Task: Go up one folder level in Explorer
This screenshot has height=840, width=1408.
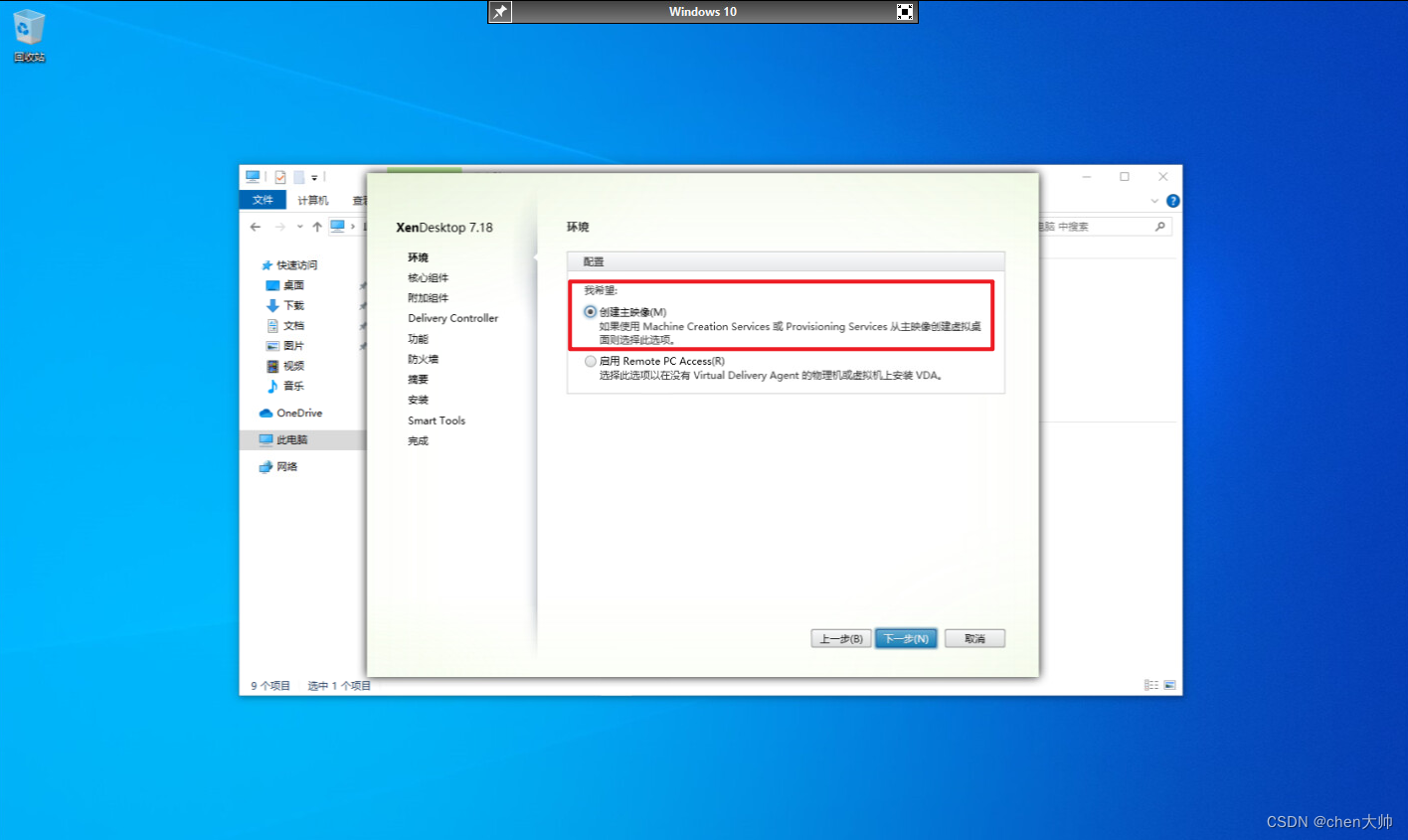Action: pos(317,227)
